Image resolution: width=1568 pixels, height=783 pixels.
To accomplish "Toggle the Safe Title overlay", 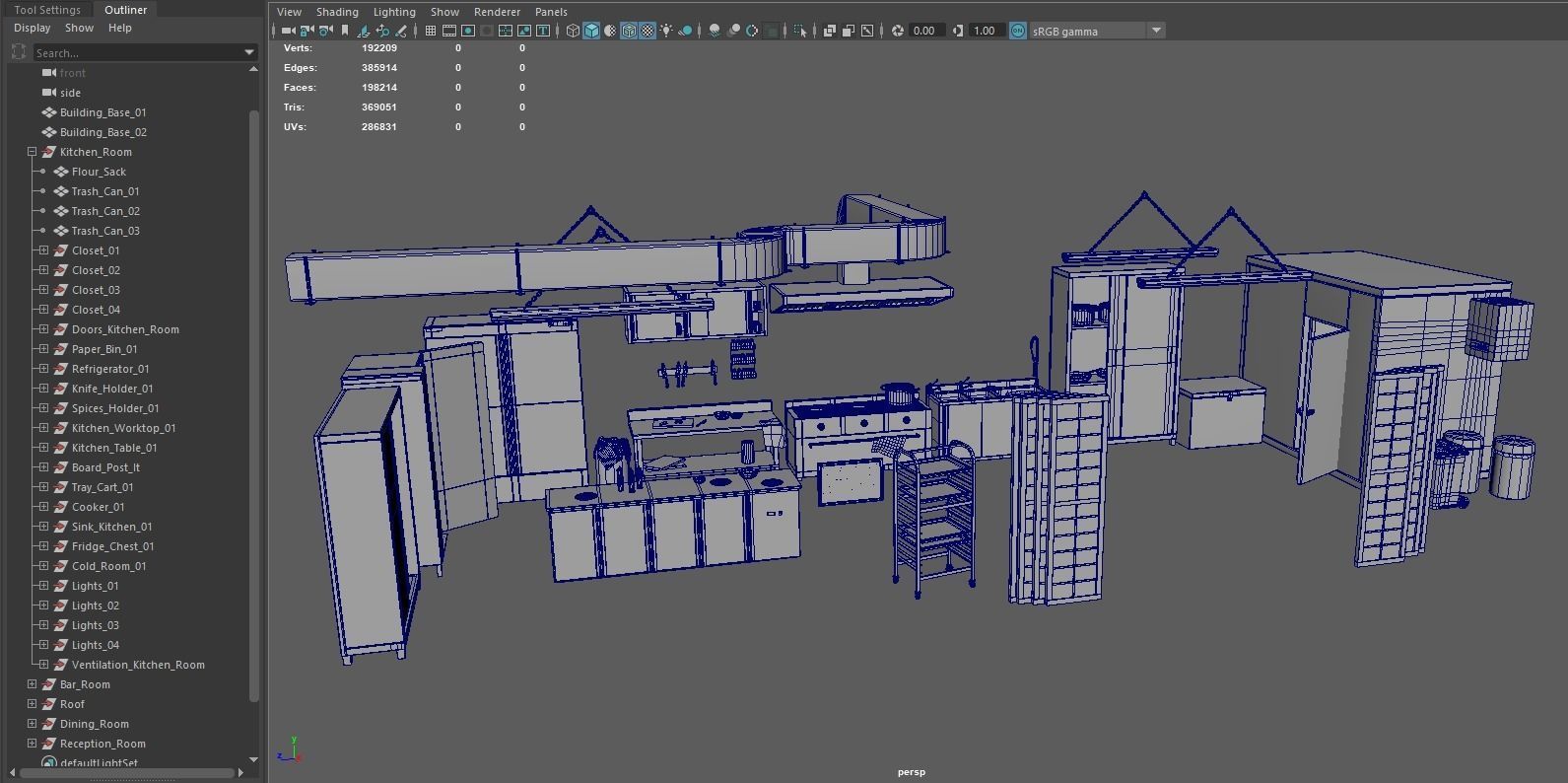I will pyautogui.click(x=543, y=31).
